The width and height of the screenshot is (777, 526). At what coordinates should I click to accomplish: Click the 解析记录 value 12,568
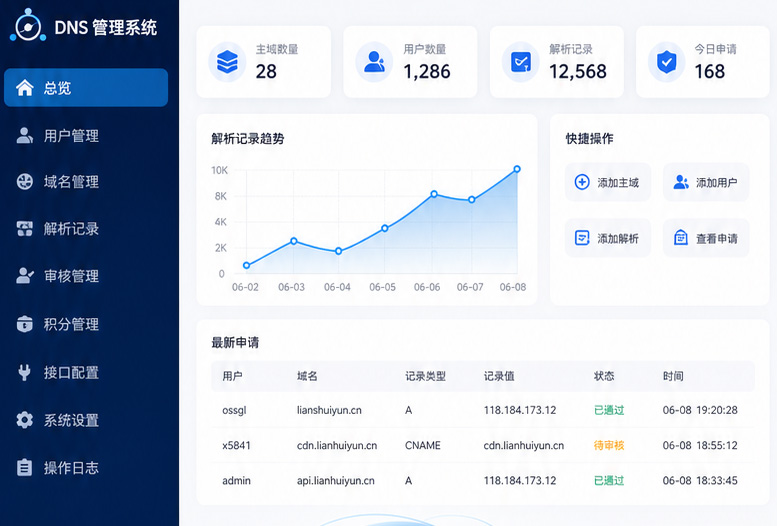[578, 71]
